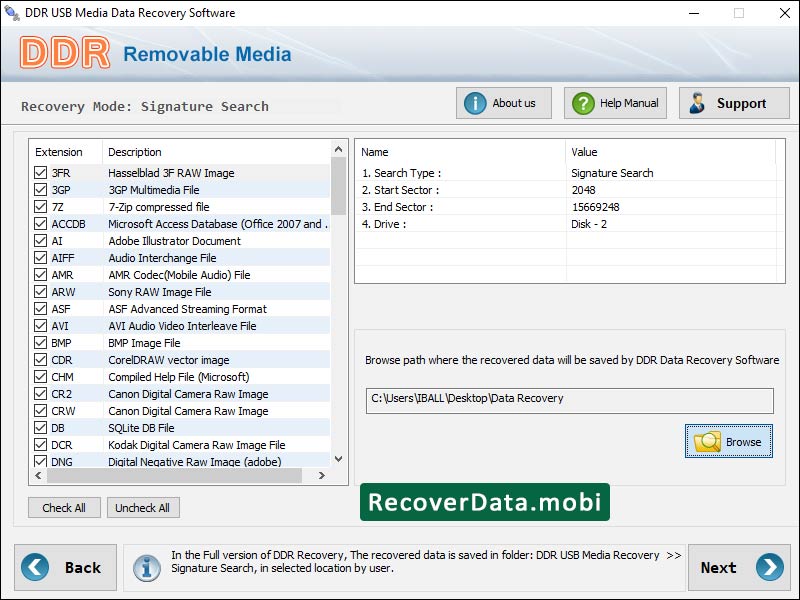Click the horizontal scrollbar thumb
This screenshot has height=600, width=800.
point(174,476)
